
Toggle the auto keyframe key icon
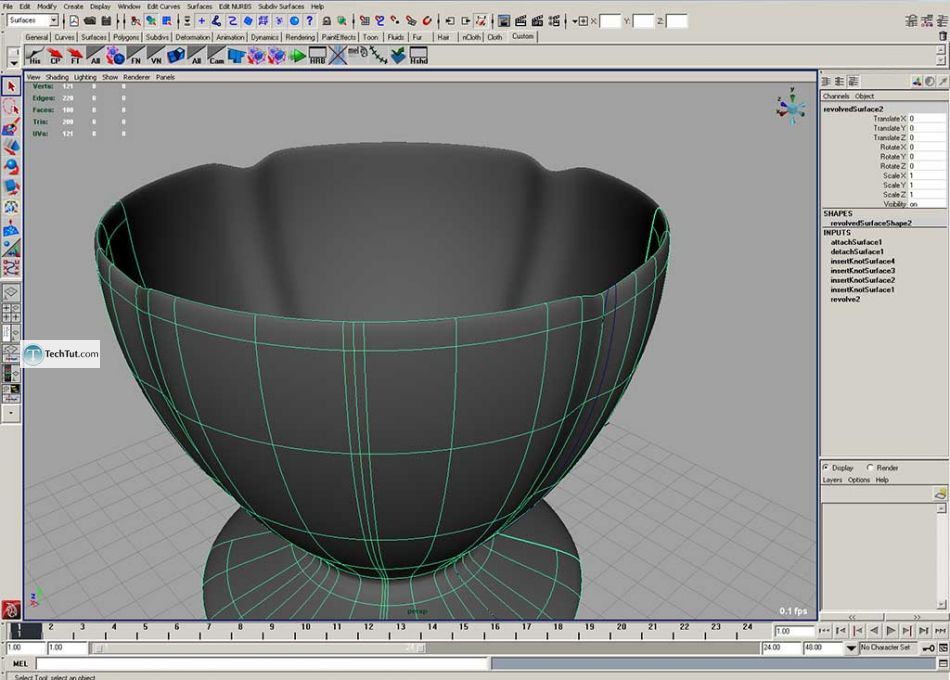(x=929, y=648)
